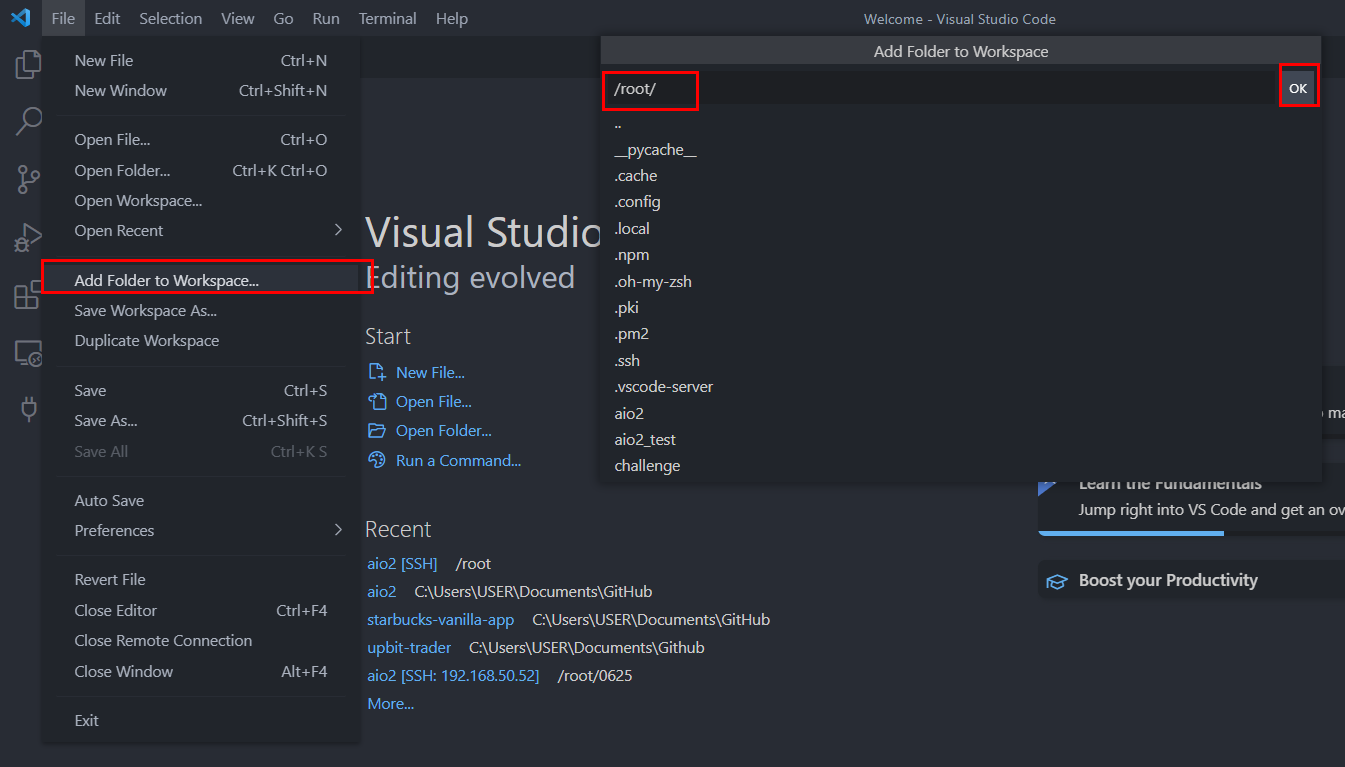Click the VS Code logo icon
1345x767 pixels.
(x=20, y=18)
